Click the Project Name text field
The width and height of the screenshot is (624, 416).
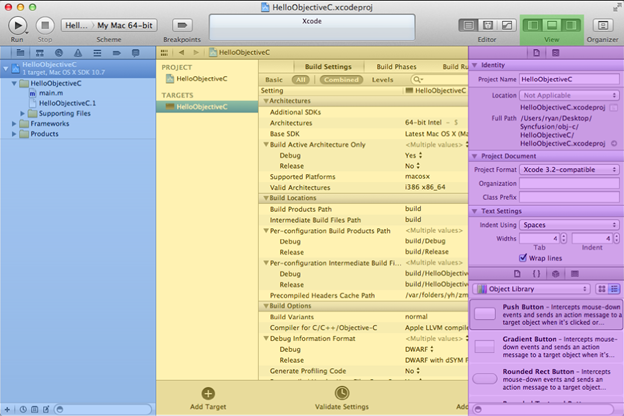pos(569,79)
